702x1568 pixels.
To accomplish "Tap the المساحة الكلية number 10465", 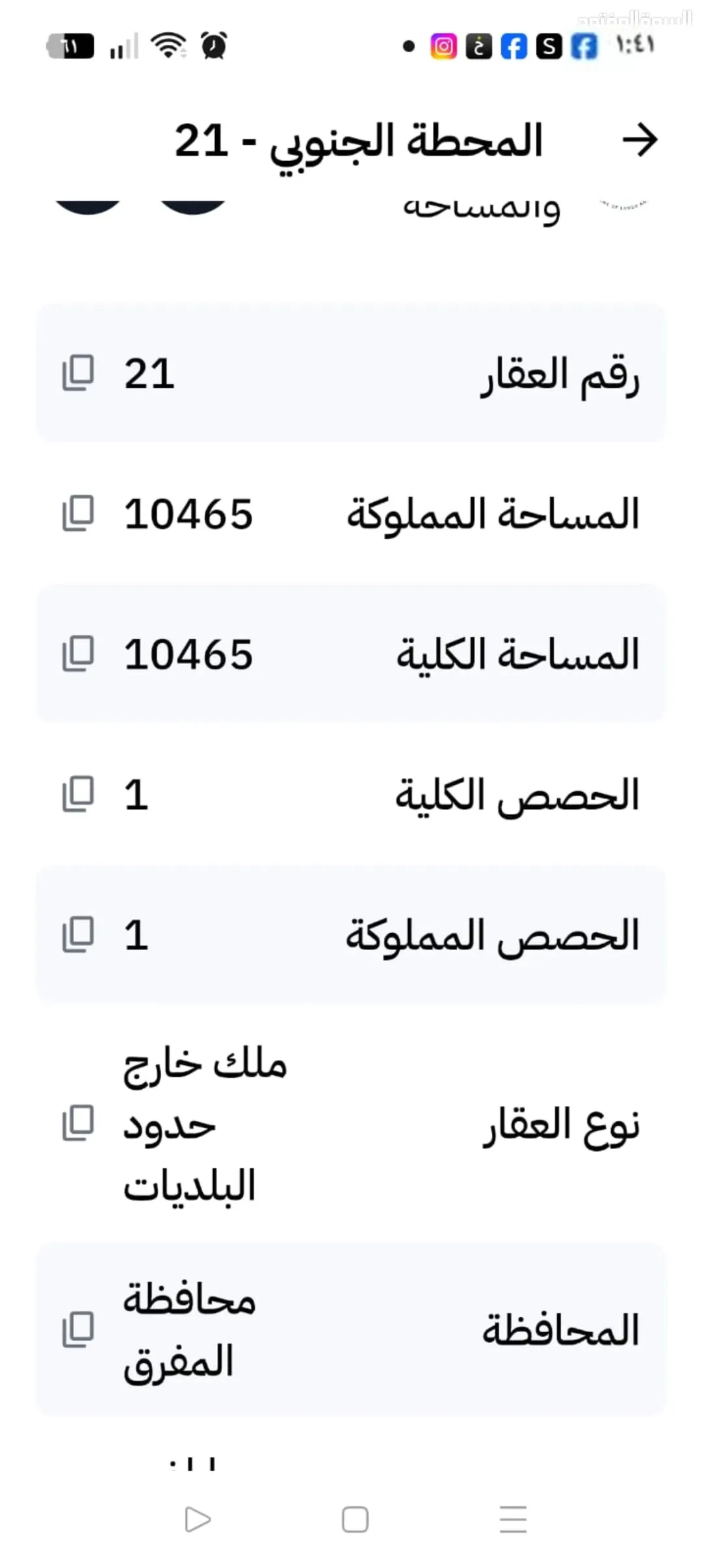I will click(x=188, y=654).
